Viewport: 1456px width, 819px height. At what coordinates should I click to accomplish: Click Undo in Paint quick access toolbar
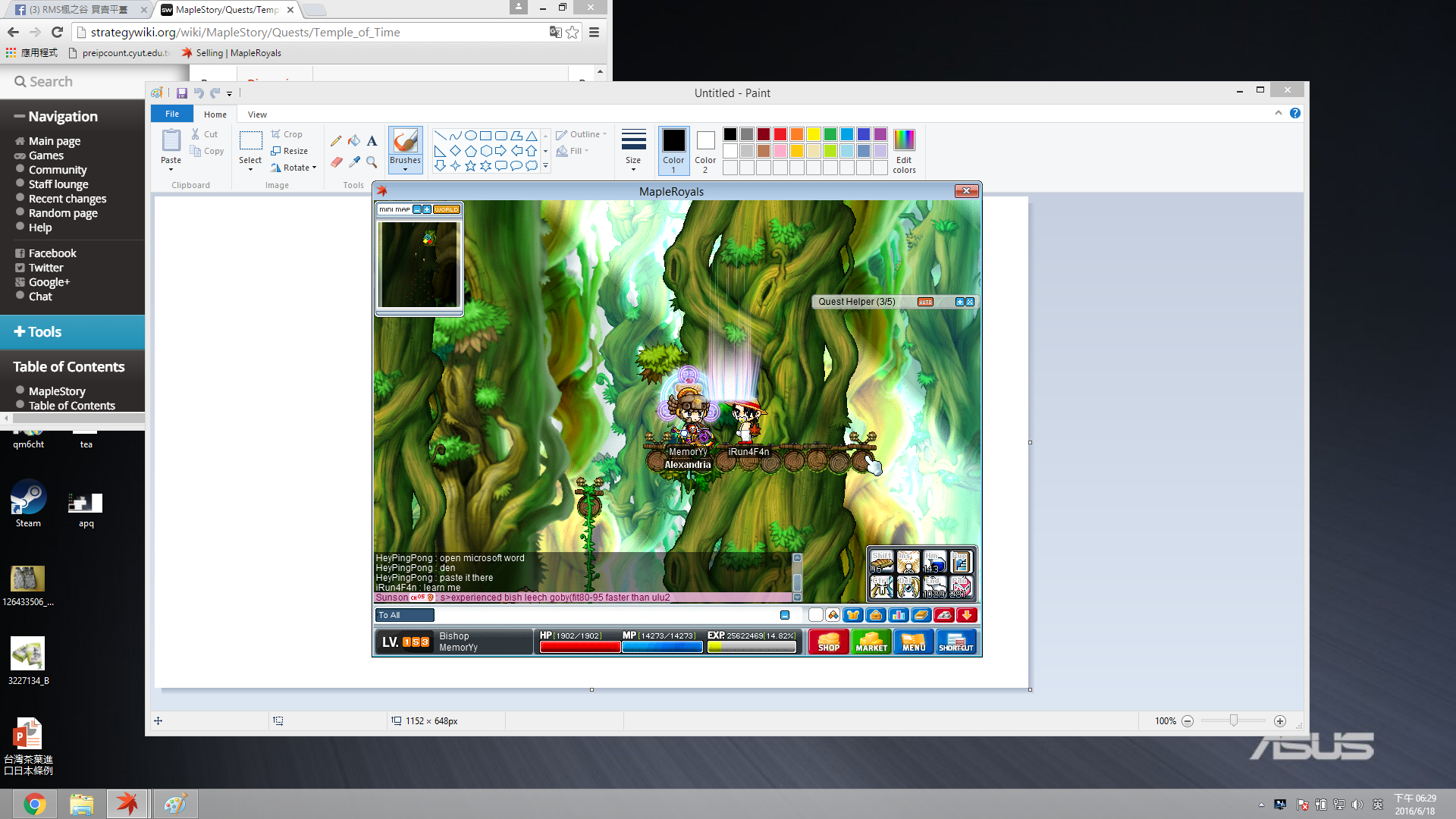[x=199, y=93]
